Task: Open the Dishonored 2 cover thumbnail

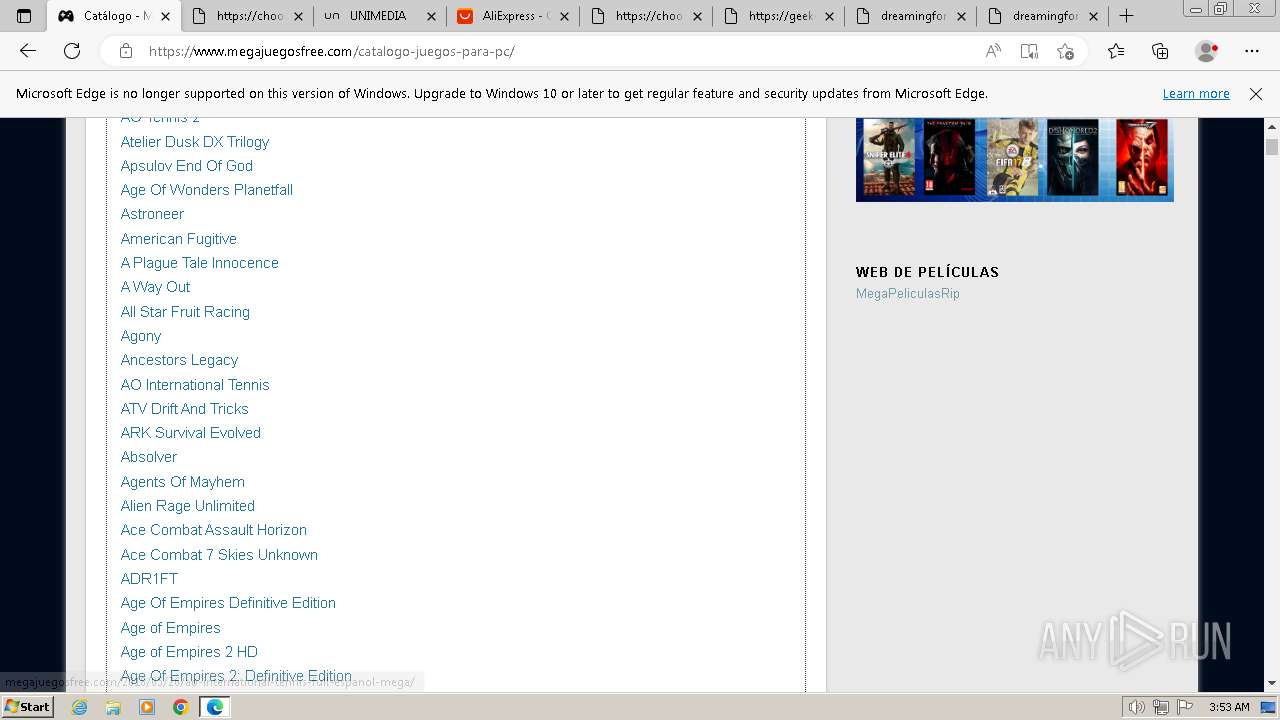Action: click(x=1073, y=158)
